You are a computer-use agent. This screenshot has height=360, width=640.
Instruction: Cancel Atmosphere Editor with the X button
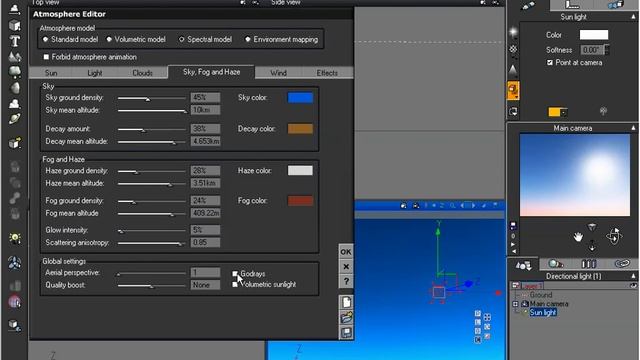point(346,267)
